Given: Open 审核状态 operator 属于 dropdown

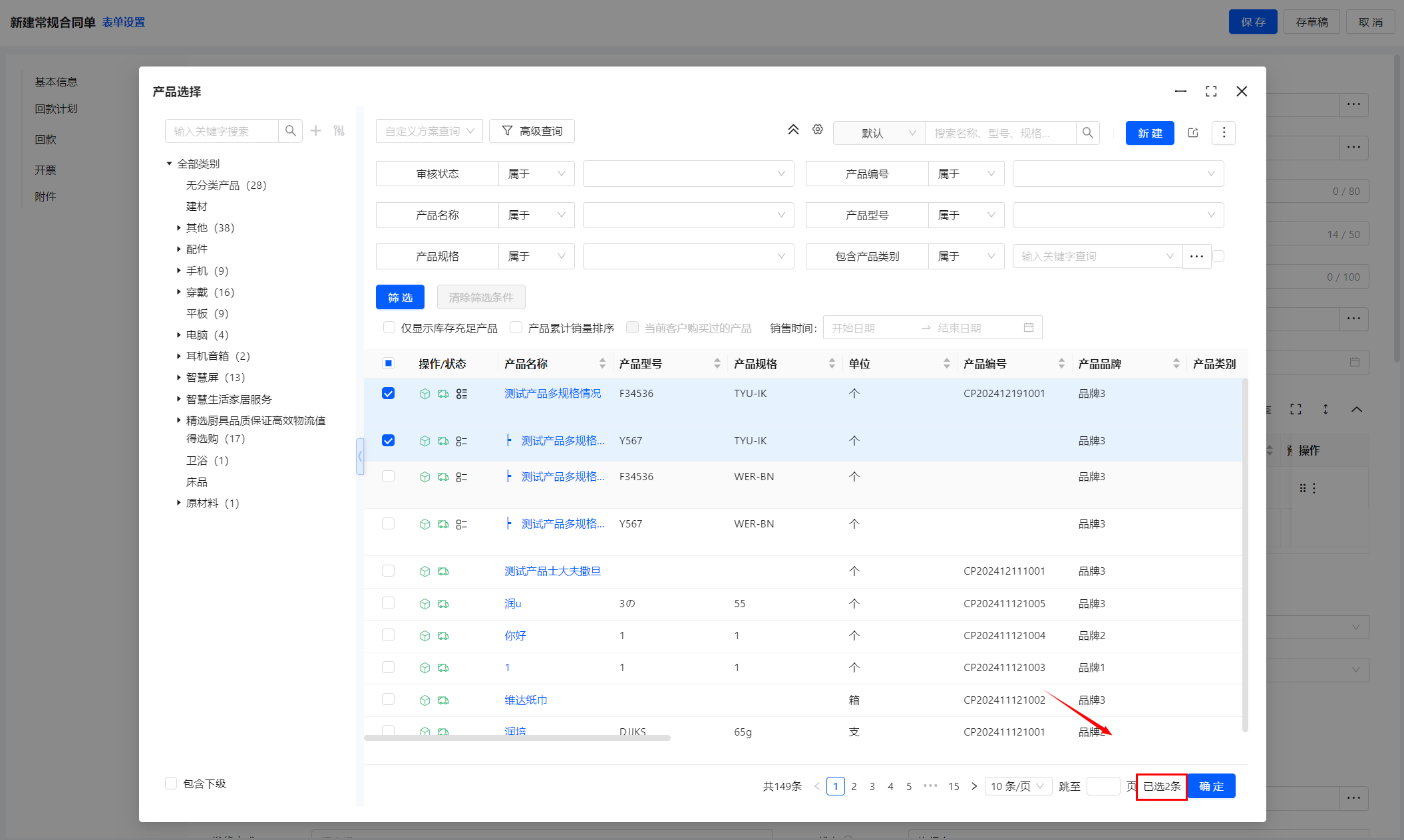Looking at the screenshot, I should point(536,174).
